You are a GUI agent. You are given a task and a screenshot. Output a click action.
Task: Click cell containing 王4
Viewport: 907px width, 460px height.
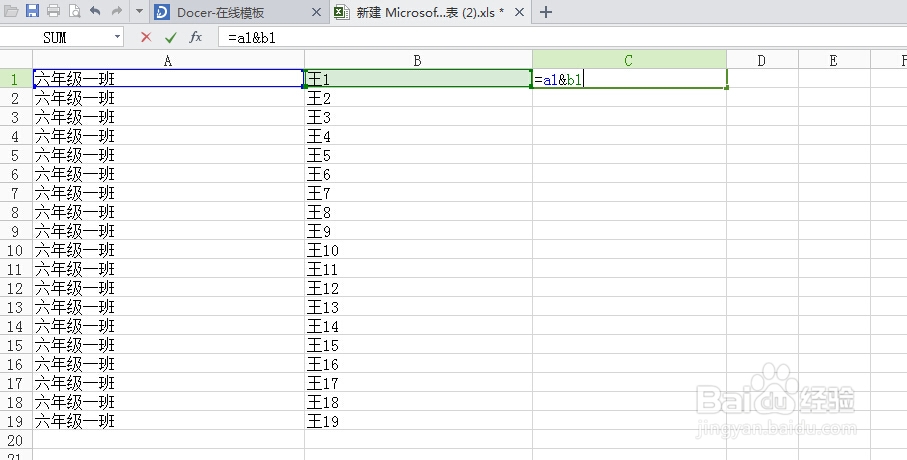click(418, 136)
